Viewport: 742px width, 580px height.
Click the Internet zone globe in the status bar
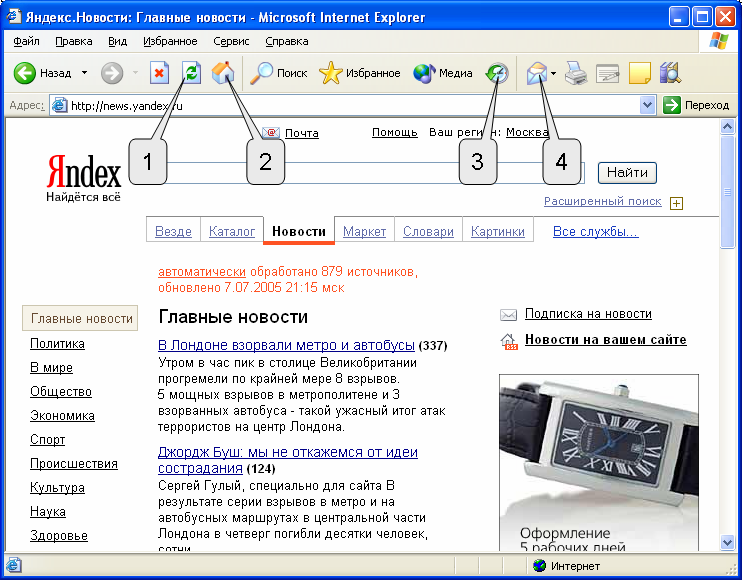click(539, 565)
